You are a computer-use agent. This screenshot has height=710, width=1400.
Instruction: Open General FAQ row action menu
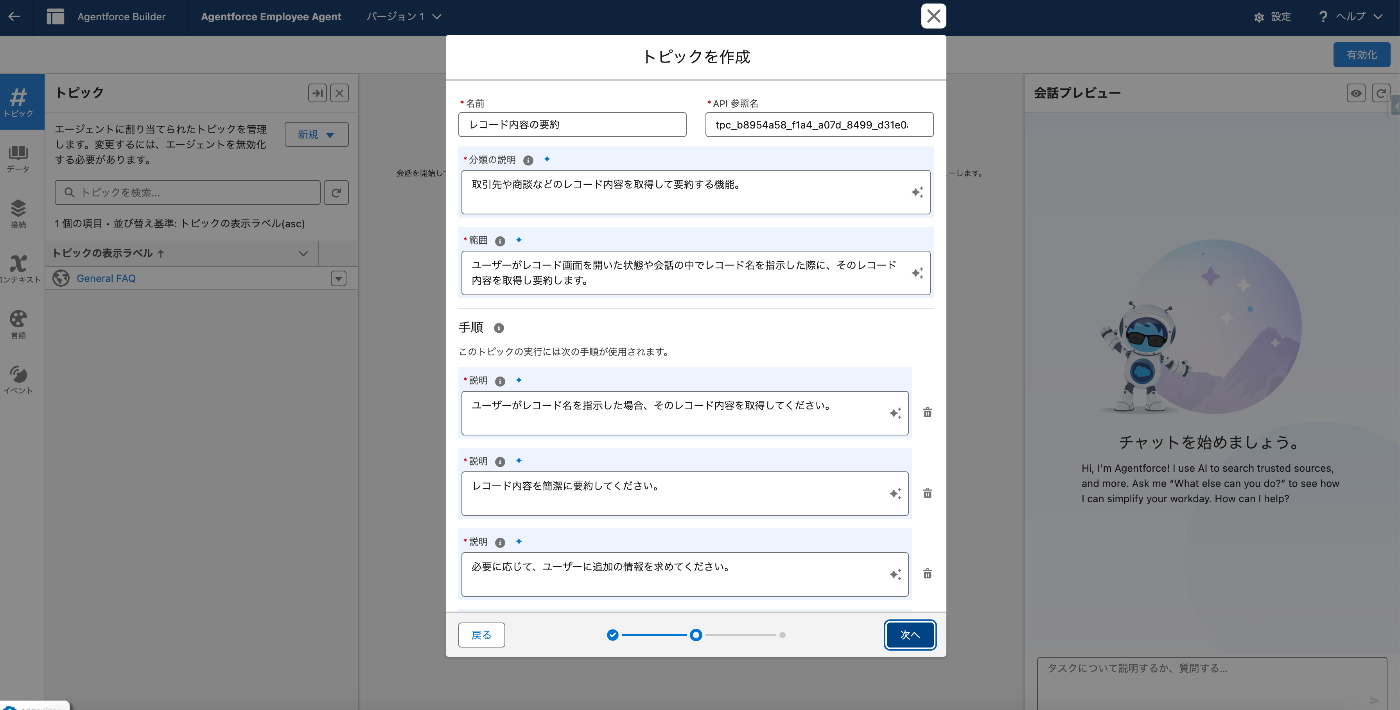[x=338, y=279]
